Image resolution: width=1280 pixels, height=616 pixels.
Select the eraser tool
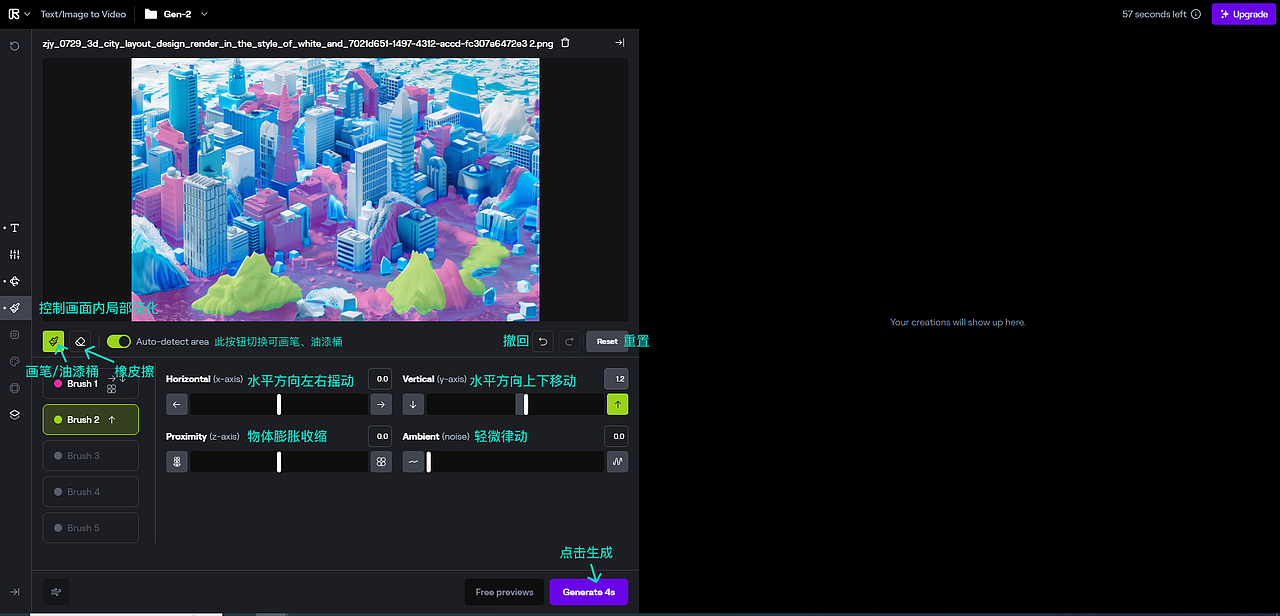coord(82,342)
